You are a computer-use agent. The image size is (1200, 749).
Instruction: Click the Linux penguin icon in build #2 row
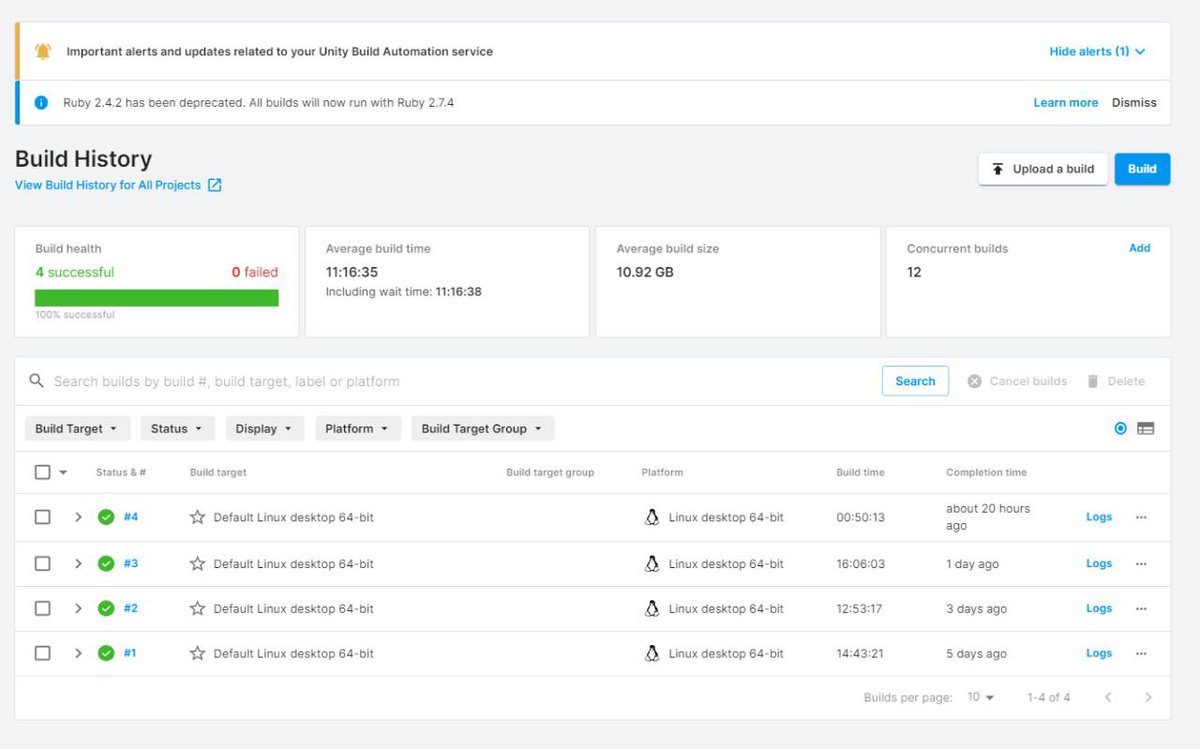pos(652,609)
